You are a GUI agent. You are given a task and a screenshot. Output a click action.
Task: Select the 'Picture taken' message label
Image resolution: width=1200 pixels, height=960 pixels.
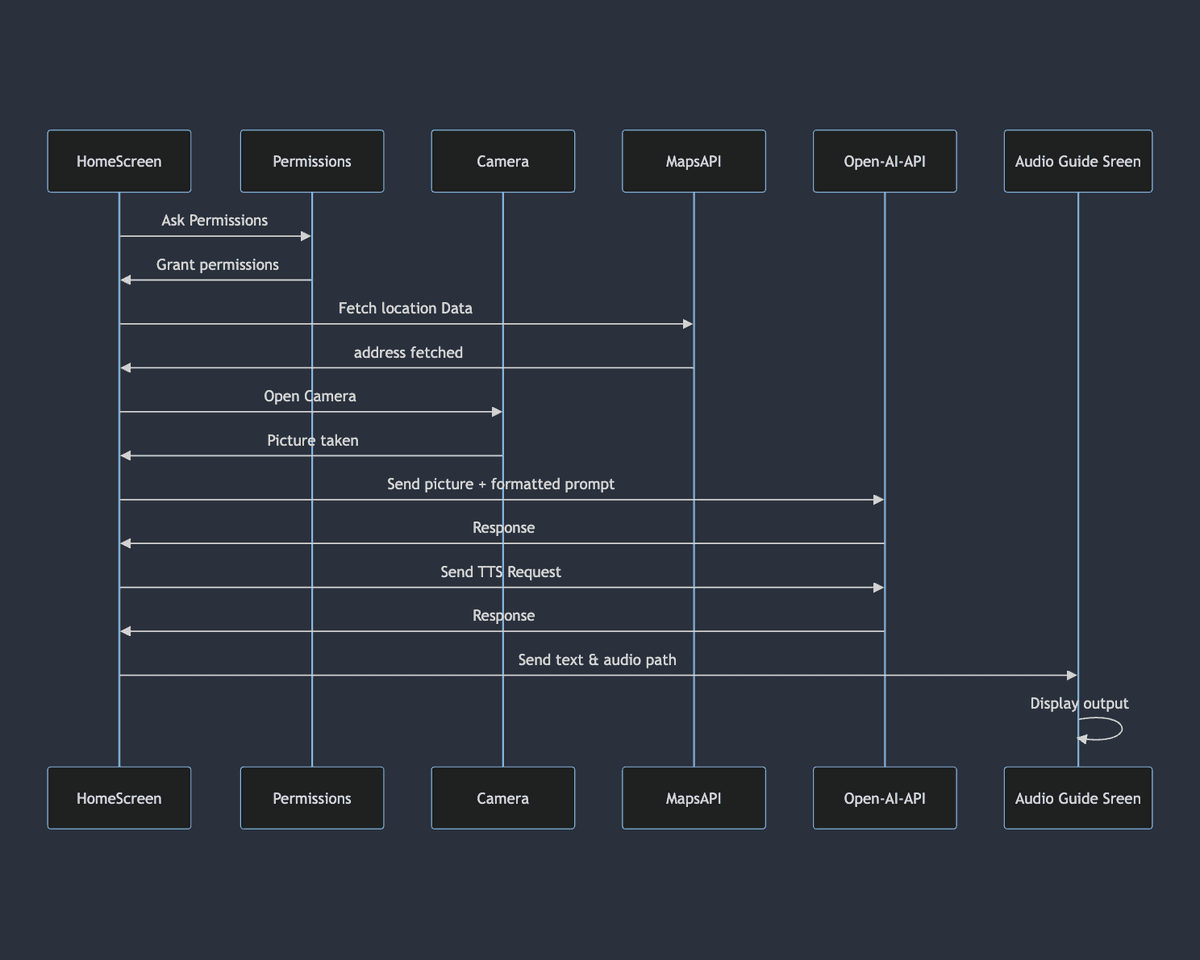click(x=312, y=440)
